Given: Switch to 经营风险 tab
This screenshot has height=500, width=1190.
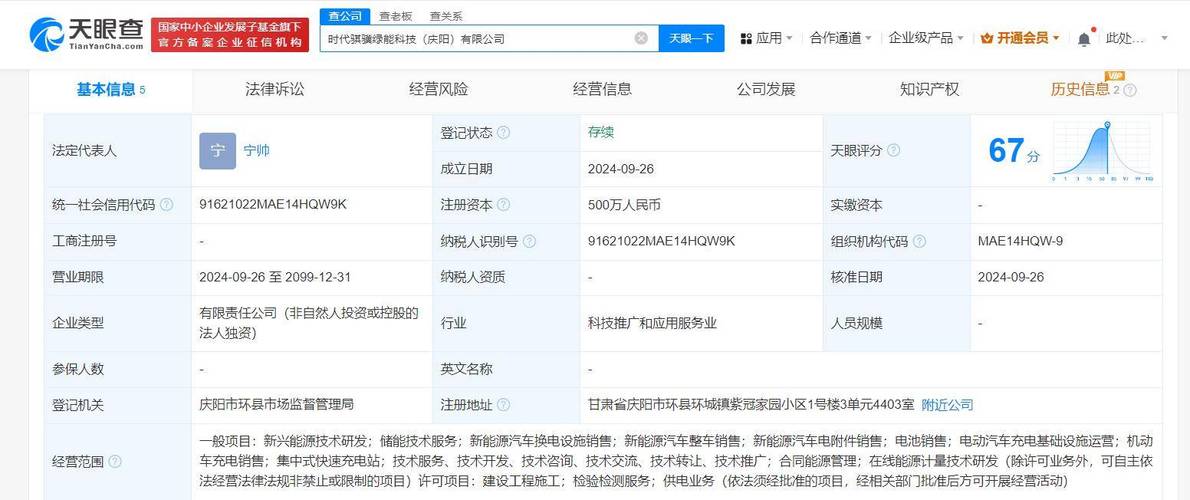Looking at the screenshot, I should (439, 90).
